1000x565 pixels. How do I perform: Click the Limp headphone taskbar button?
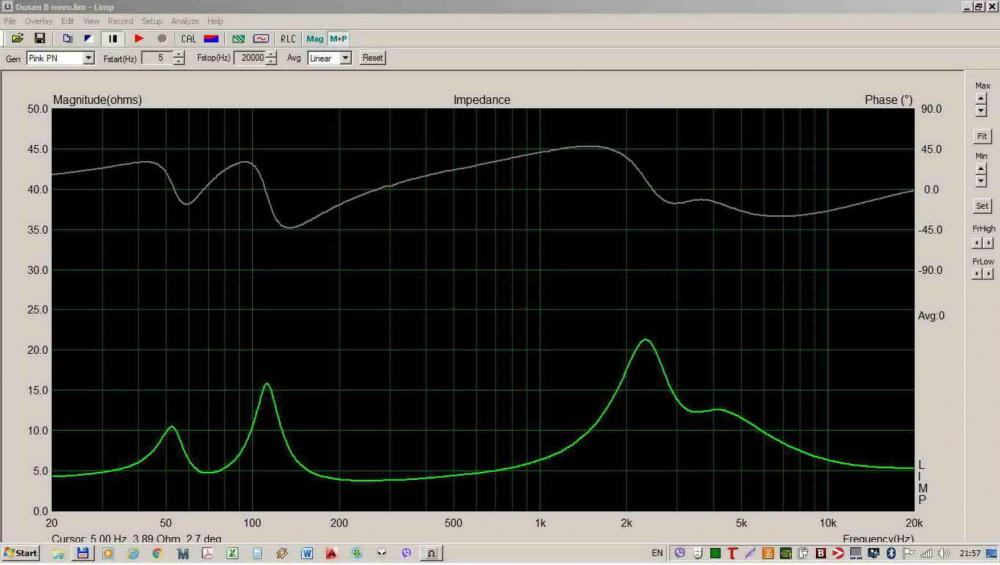[x=431, y=554]
